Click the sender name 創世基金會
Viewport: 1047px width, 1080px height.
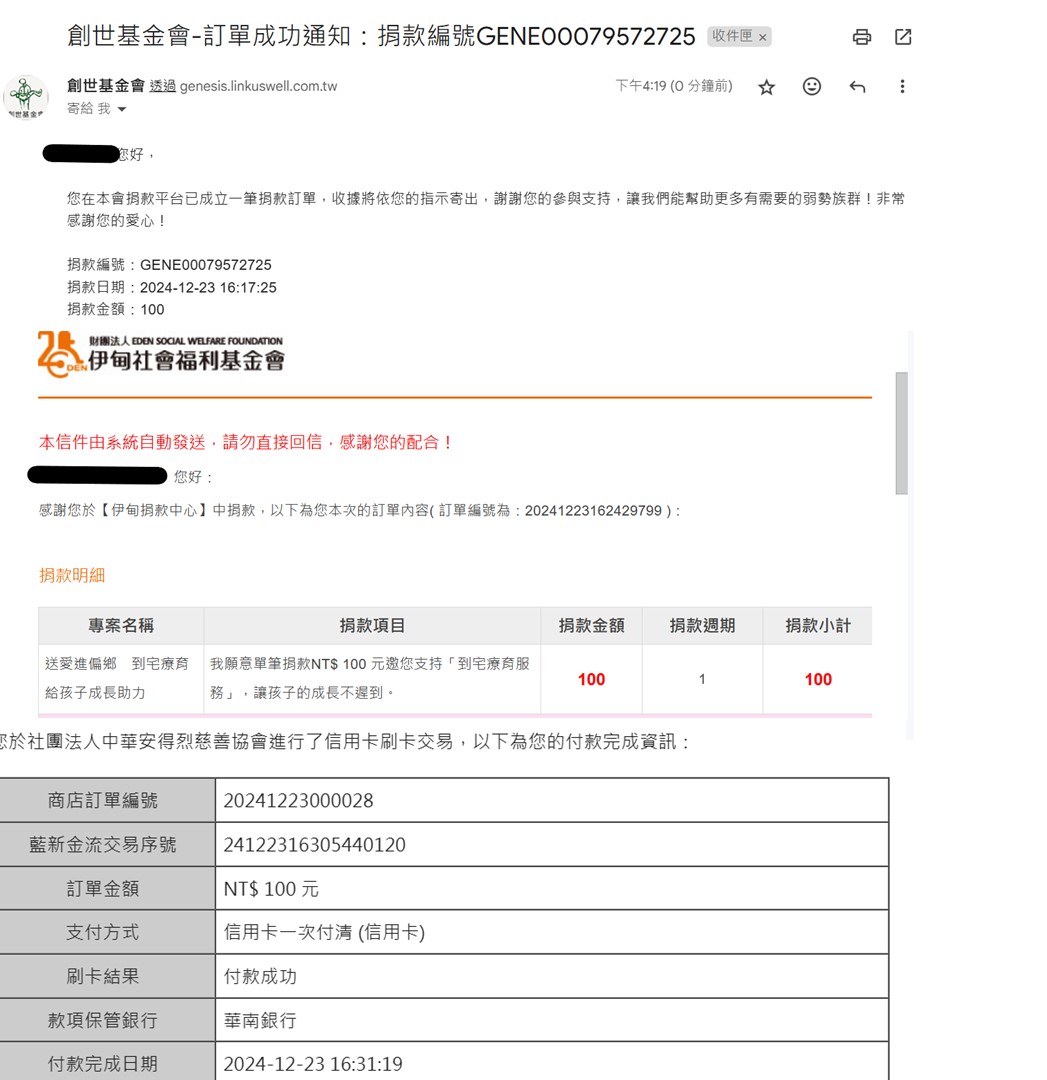(105, 86)
